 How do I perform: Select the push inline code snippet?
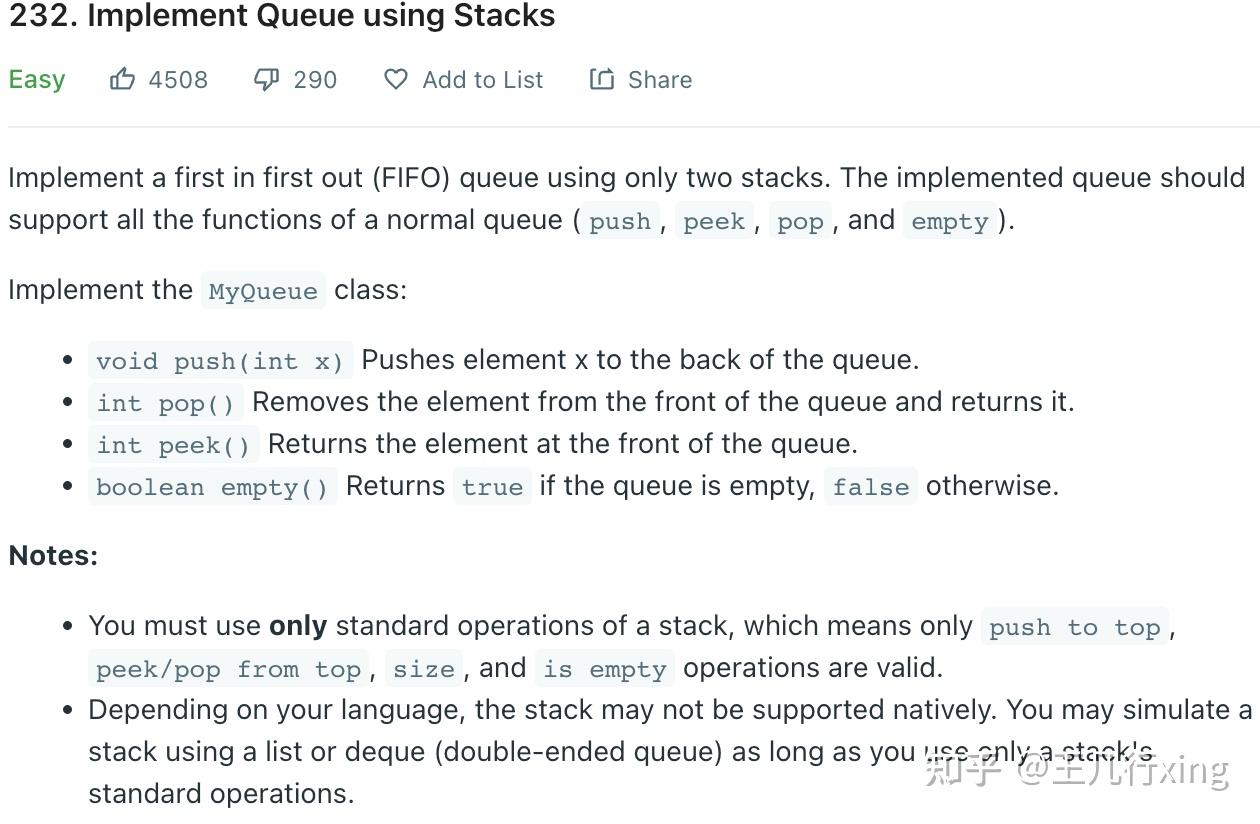pyautogui.click(x=620, y=221)
